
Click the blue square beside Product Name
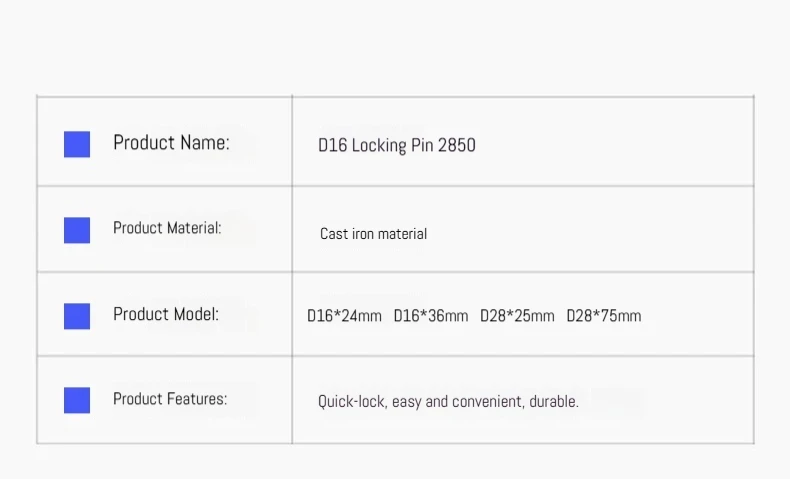click(x=77, y=144)
